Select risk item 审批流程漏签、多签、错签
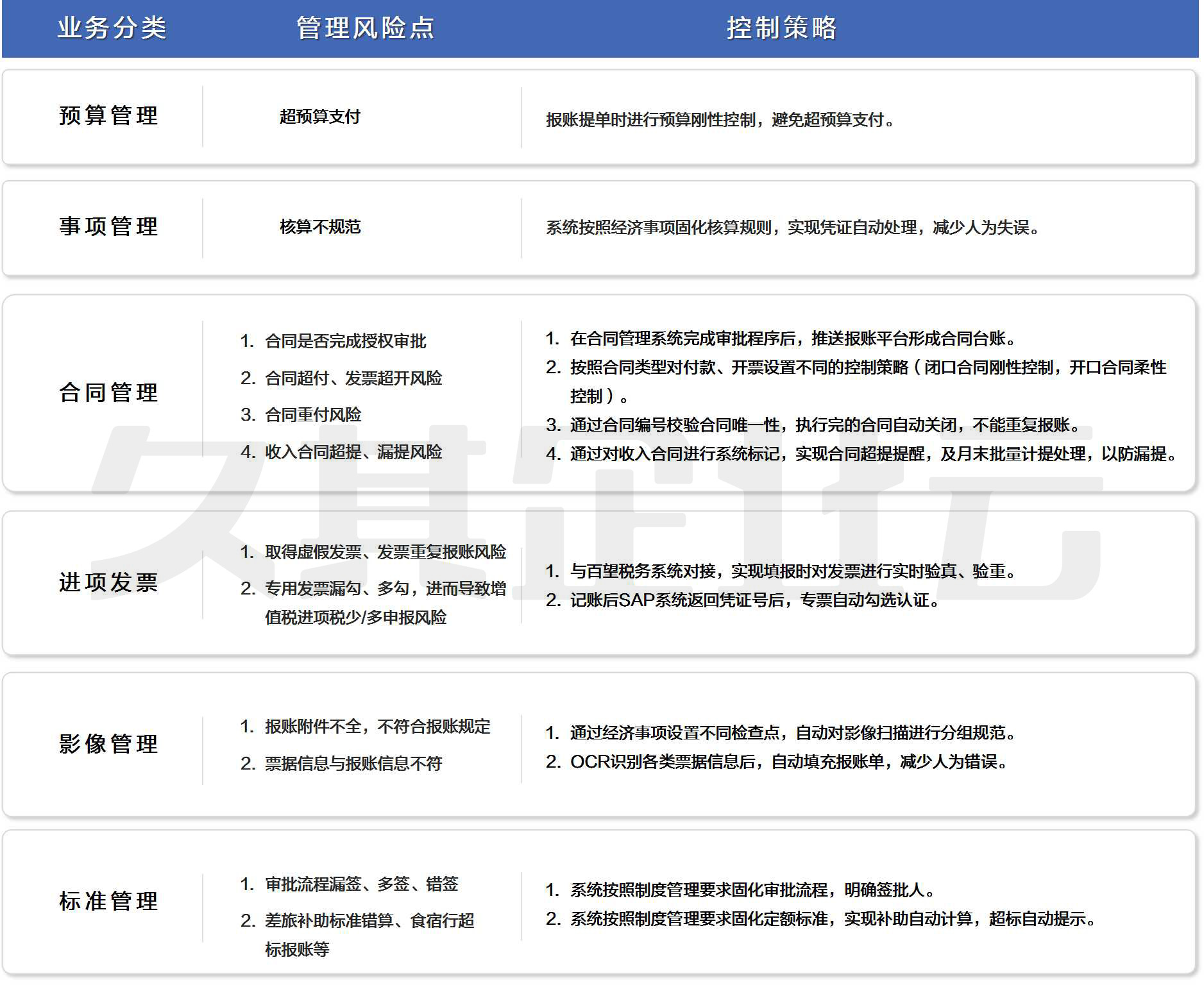 pos(361,884)
